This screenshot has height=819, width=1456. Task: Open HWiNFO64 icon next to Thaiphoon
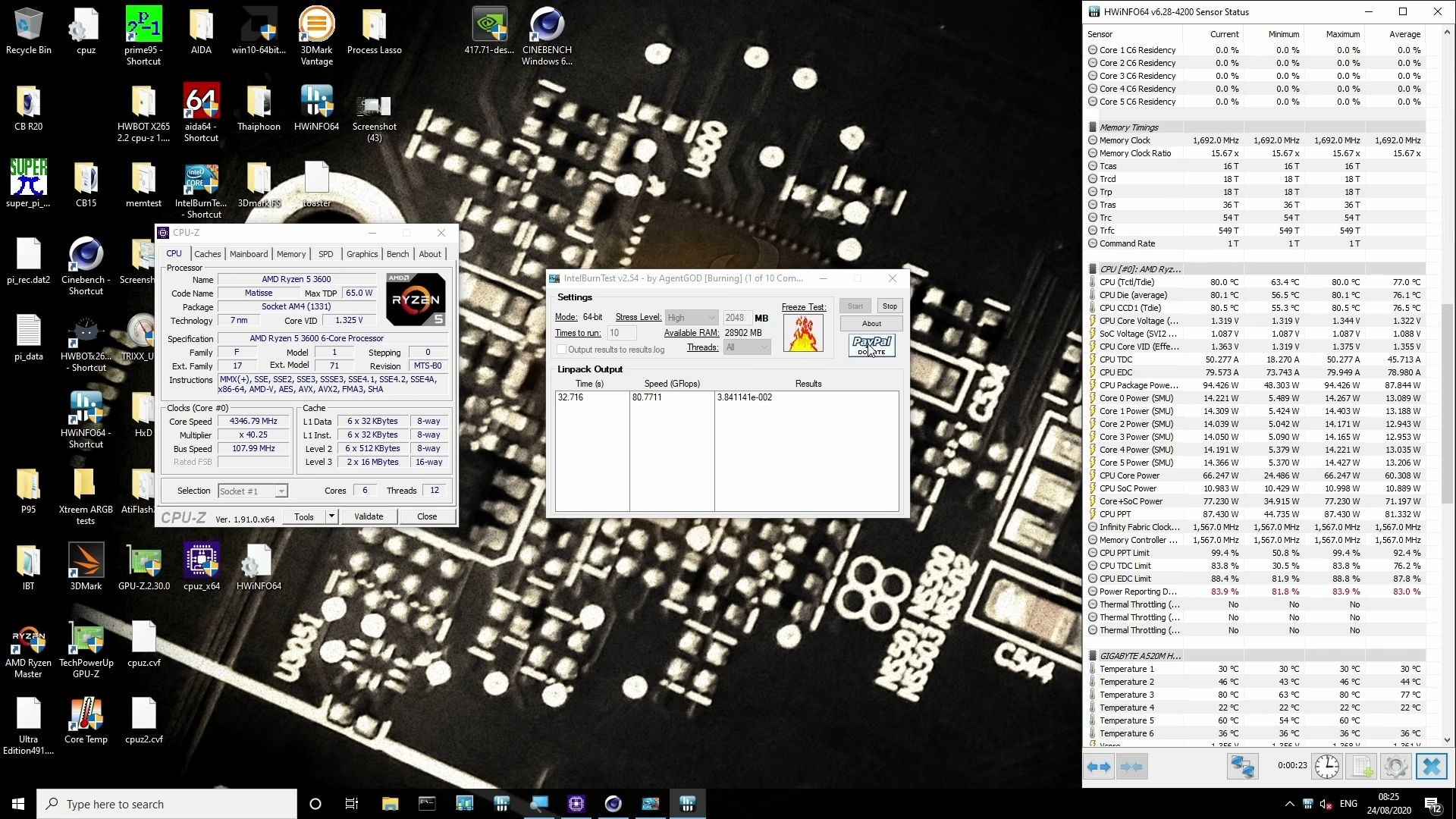(316, 108)
